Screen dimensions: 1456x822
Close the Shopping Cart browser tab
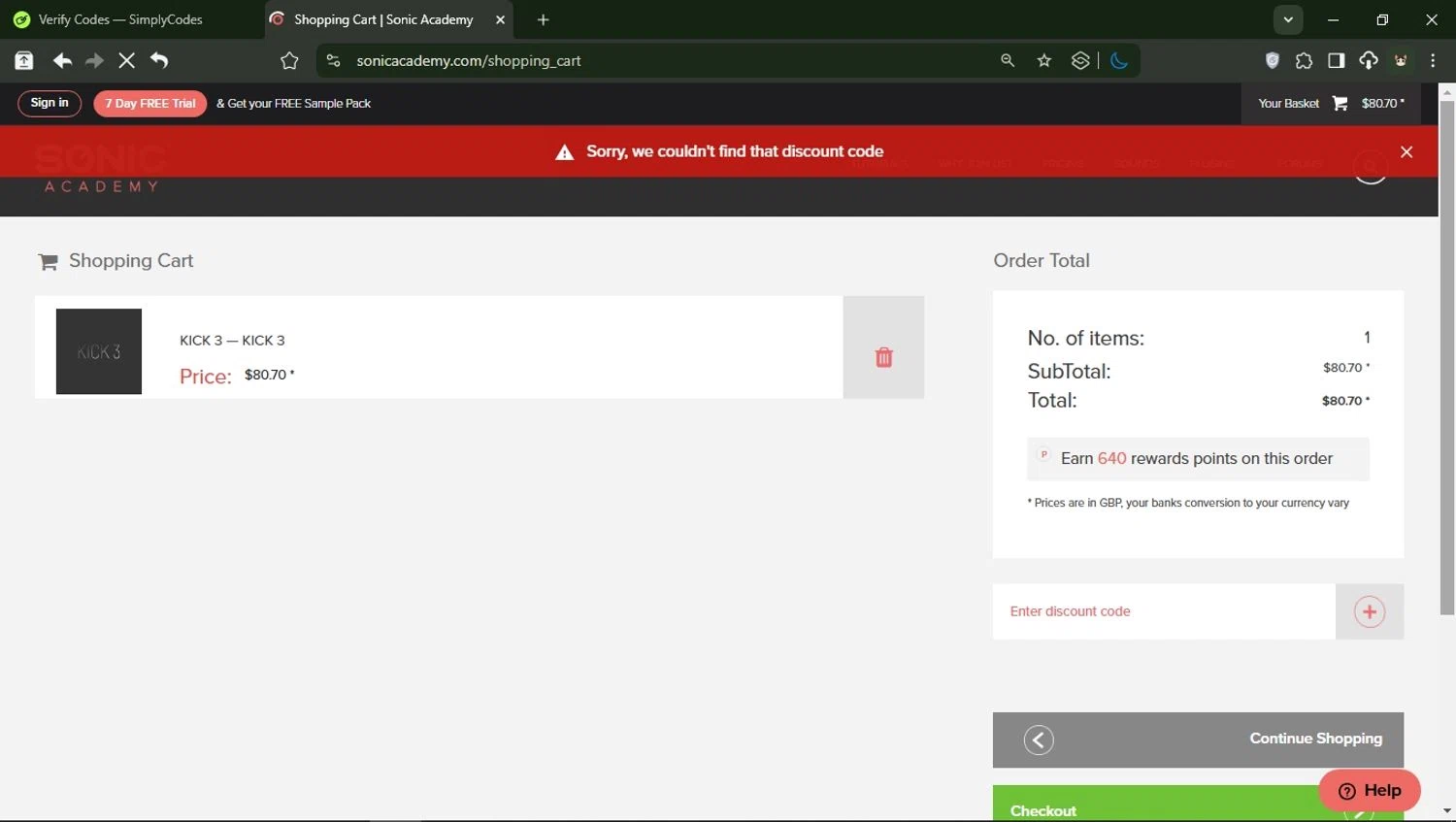pyautogui.click(x=501, y=19)
